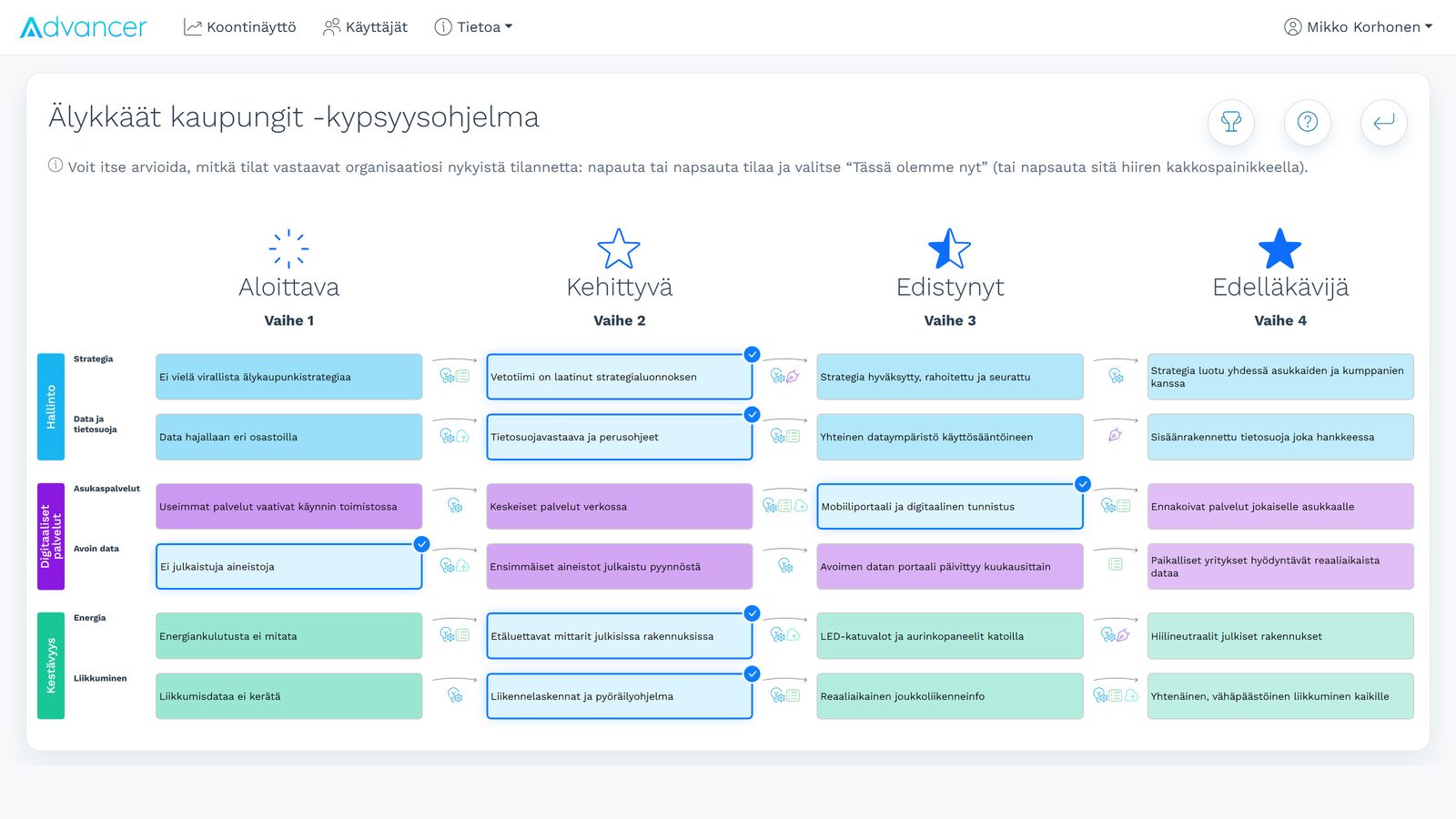This screenshot has width=1456, height=819.
Task: Click lightbulb icon before 'Strategia luotu yhdessä asukkaiden'
Action: tap(1116, 376)
